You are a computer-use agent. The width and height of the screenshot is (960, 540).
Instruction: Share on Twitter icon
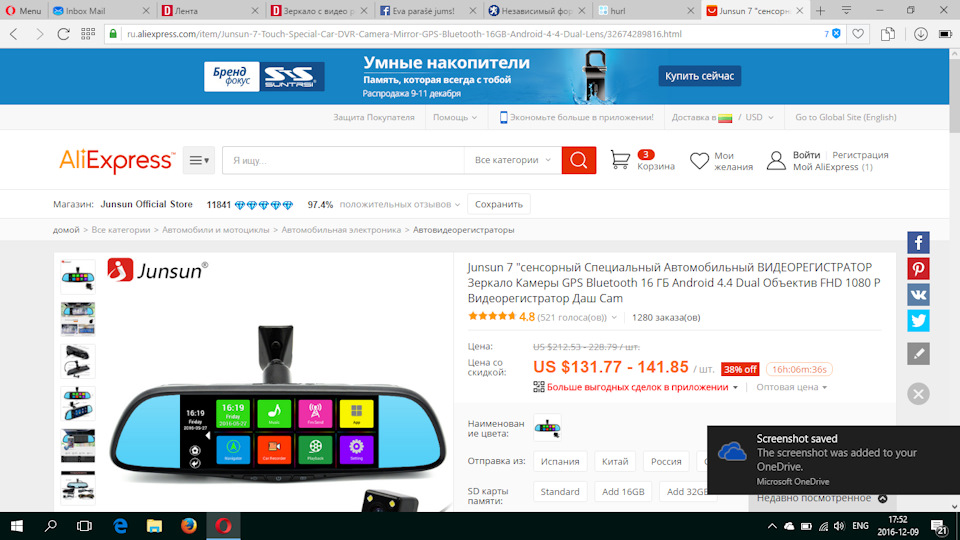(918, 320)
